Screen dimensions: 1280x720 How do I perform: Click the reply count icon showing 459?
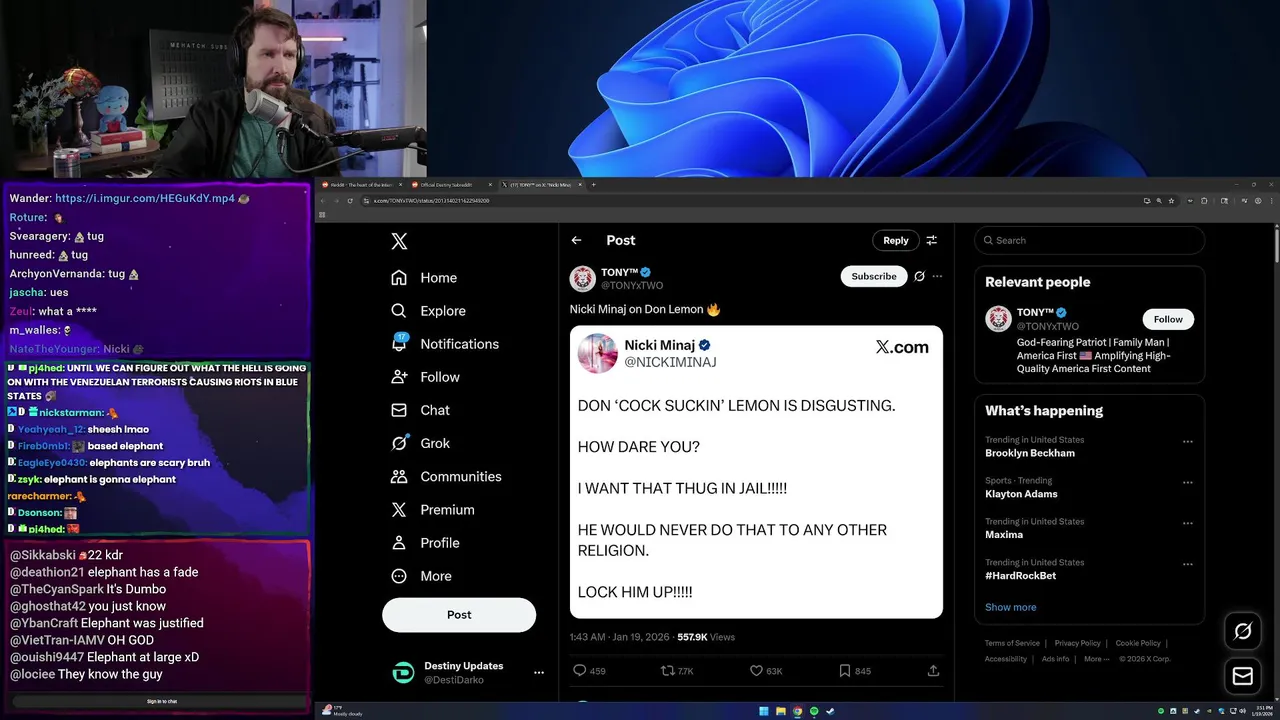click(x=579, y=671)
